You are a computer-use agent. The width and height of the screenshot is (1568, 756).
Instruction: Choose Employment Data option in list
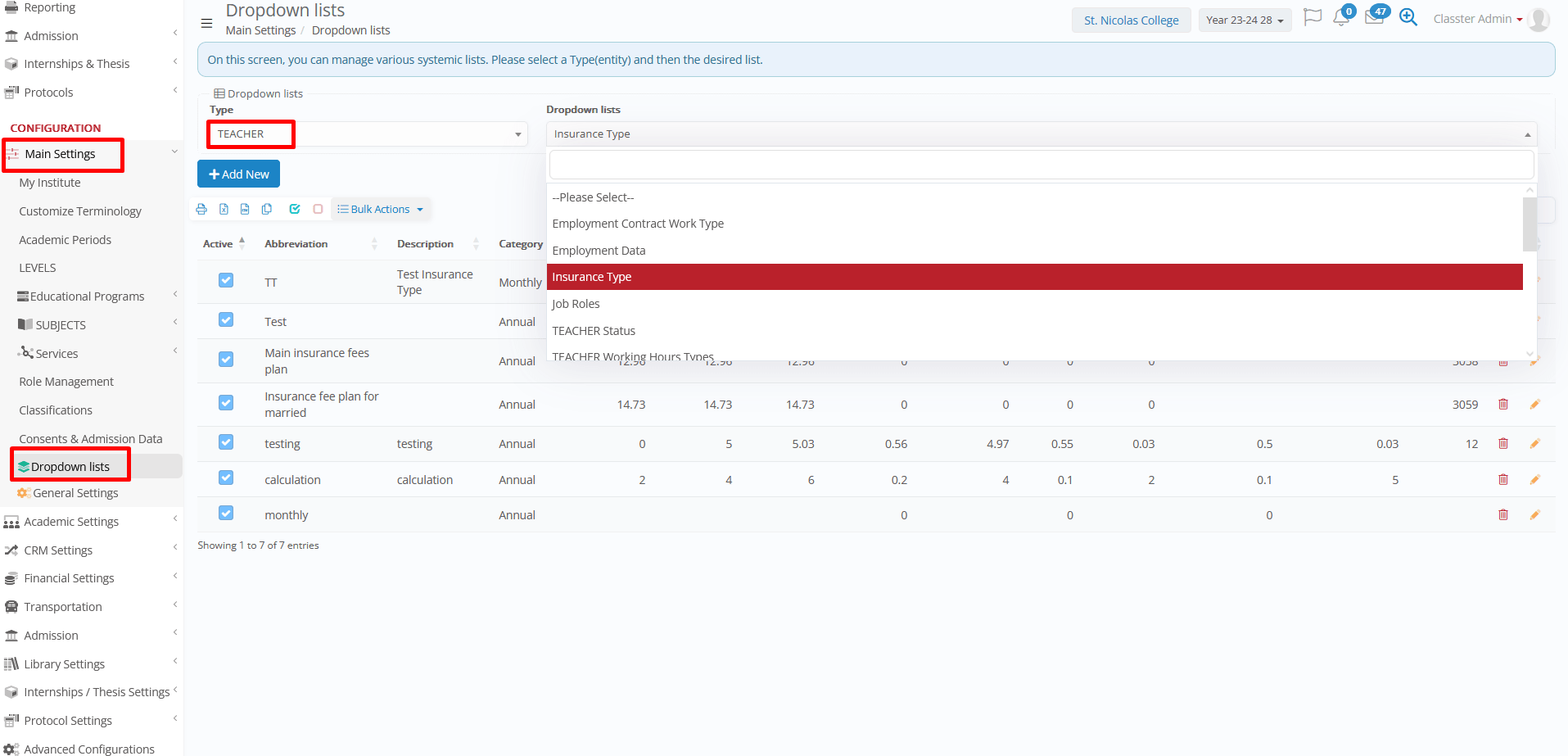point(599,251)
